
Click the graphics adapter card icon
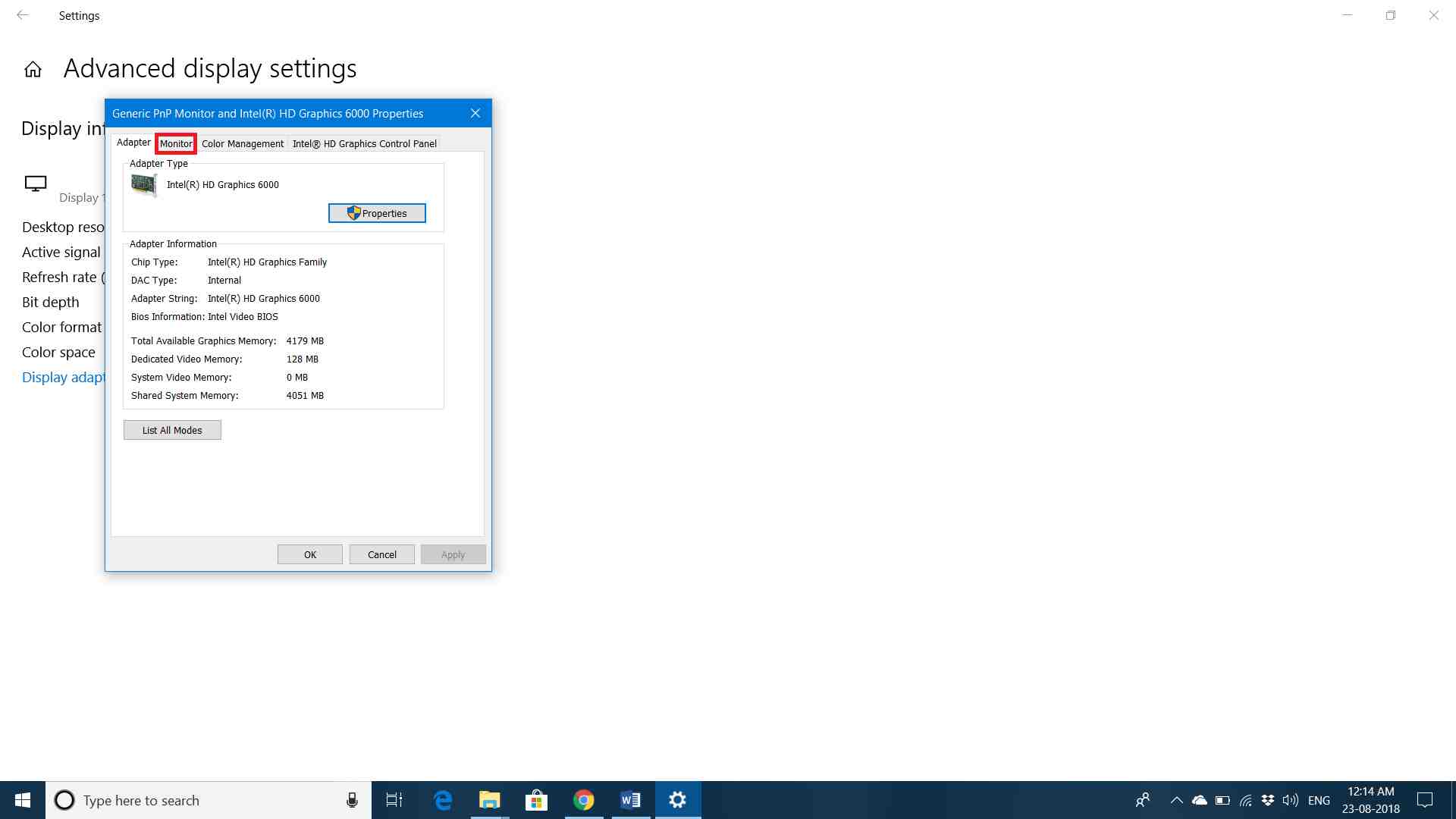pos(144,185)
